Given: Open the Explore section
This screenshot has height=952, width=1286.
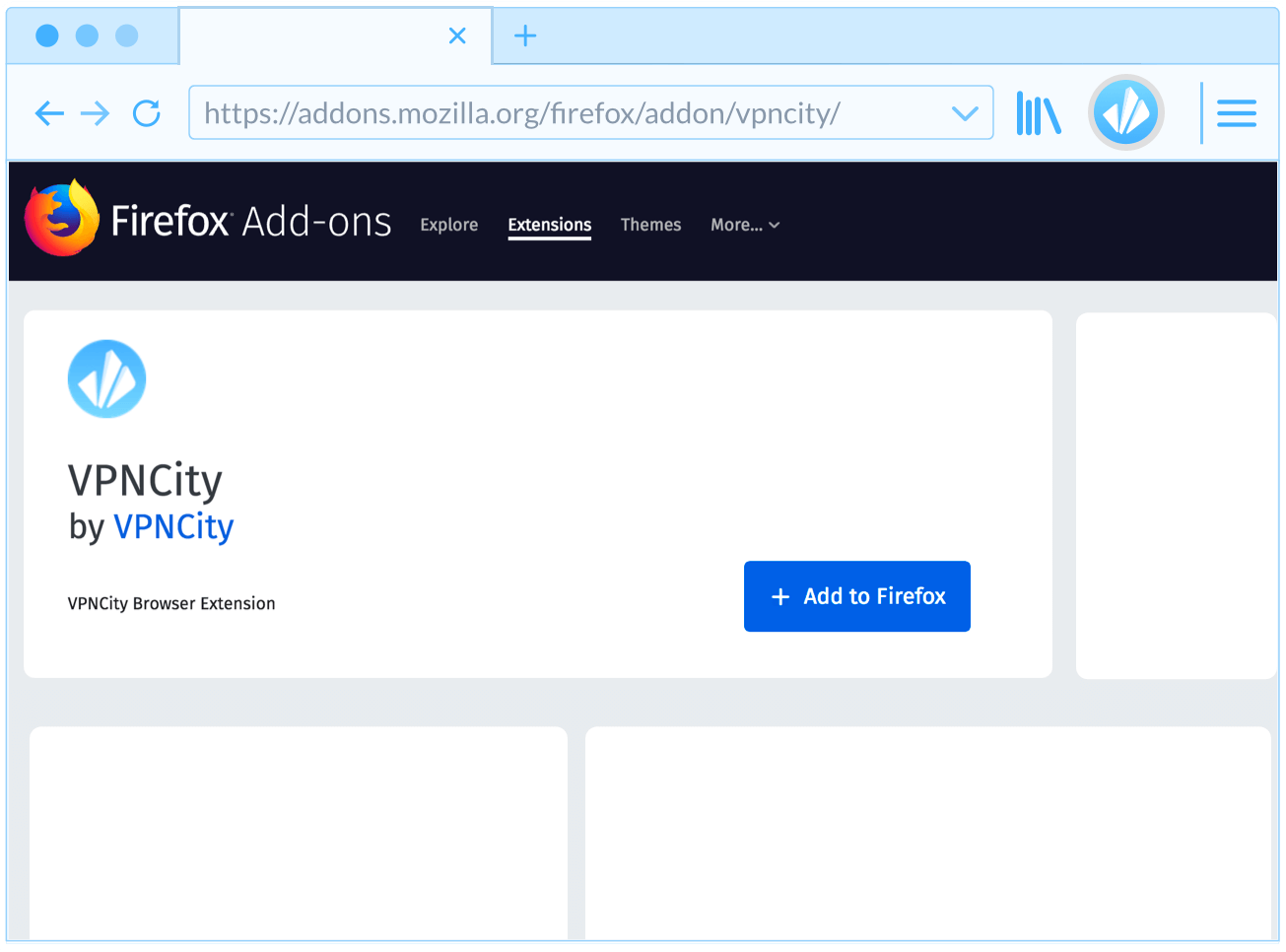Looking at the screenshot, I should 448,225.
